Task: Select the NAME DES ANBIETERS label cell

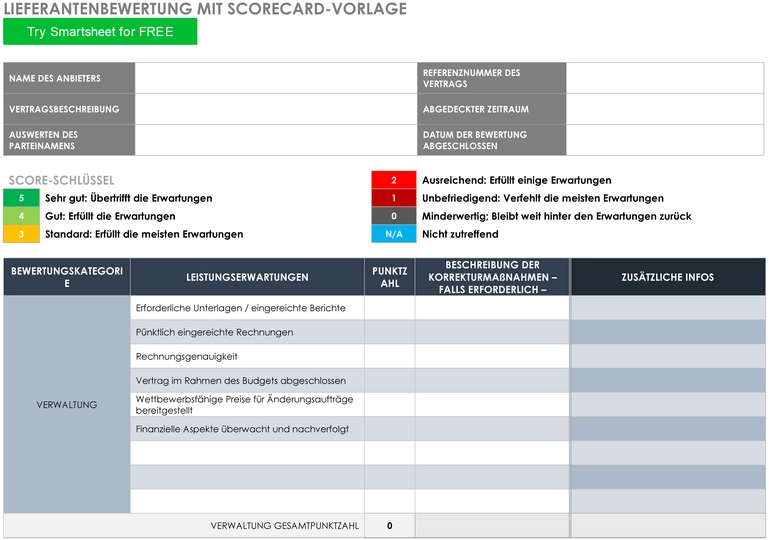Action: (69, 78)
